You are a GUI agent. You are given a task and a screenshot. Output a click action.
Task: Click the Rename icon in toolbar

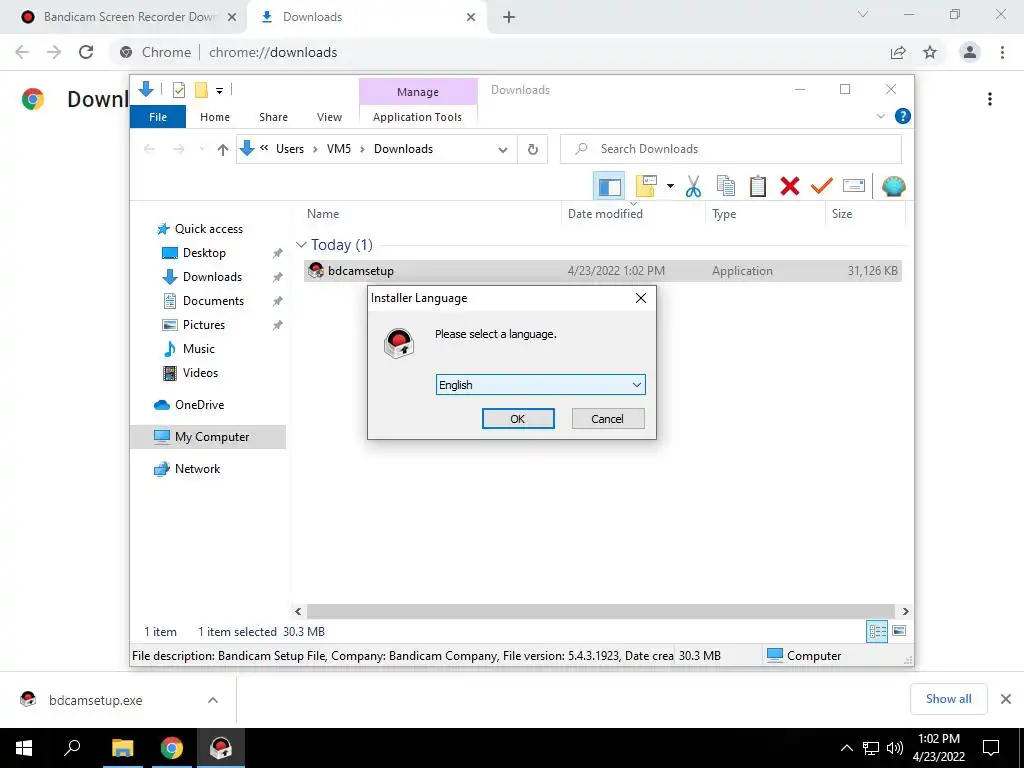coord(854,187)
